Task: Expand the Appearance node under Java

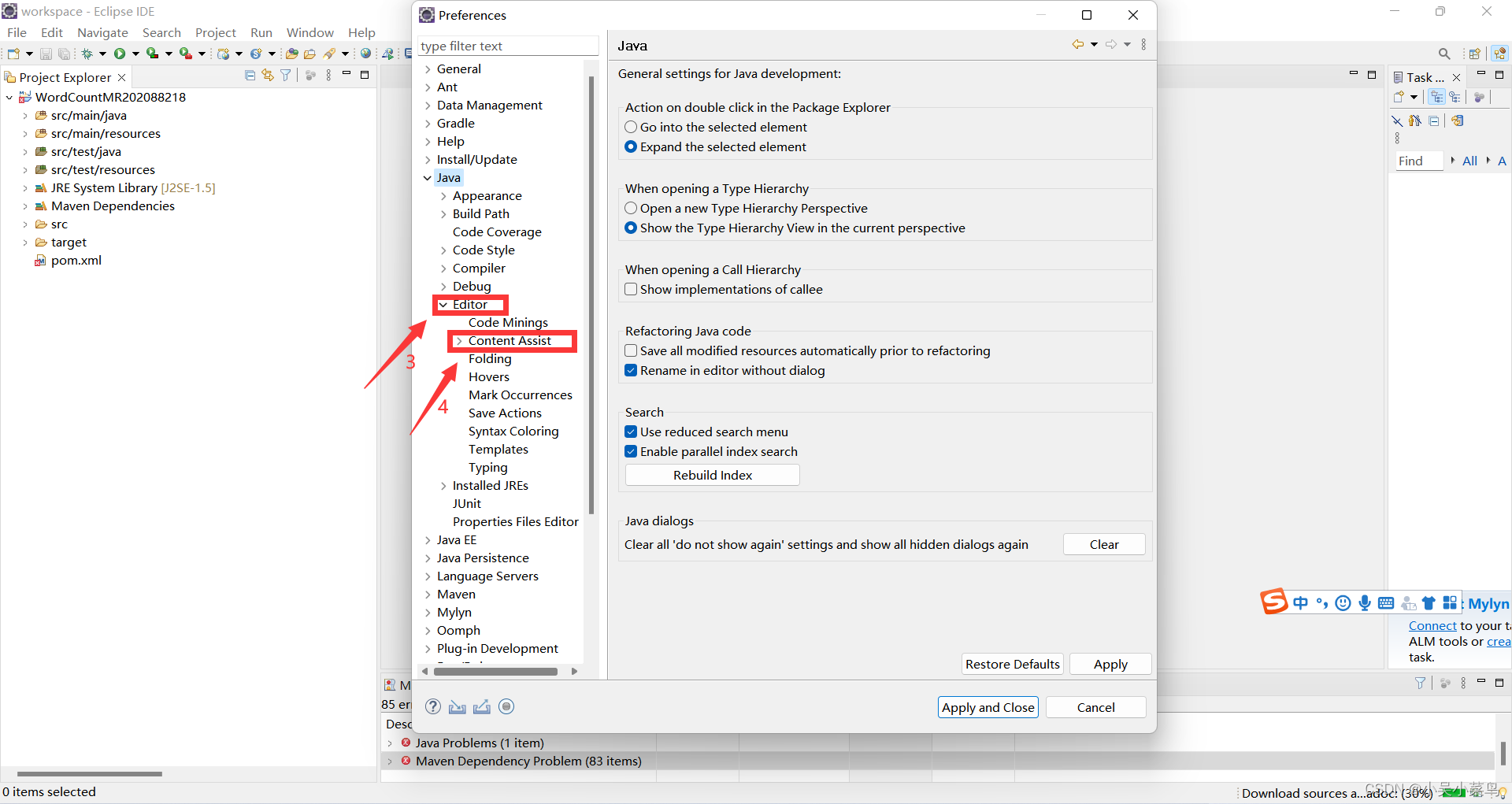Action: (x=443, y=195)
